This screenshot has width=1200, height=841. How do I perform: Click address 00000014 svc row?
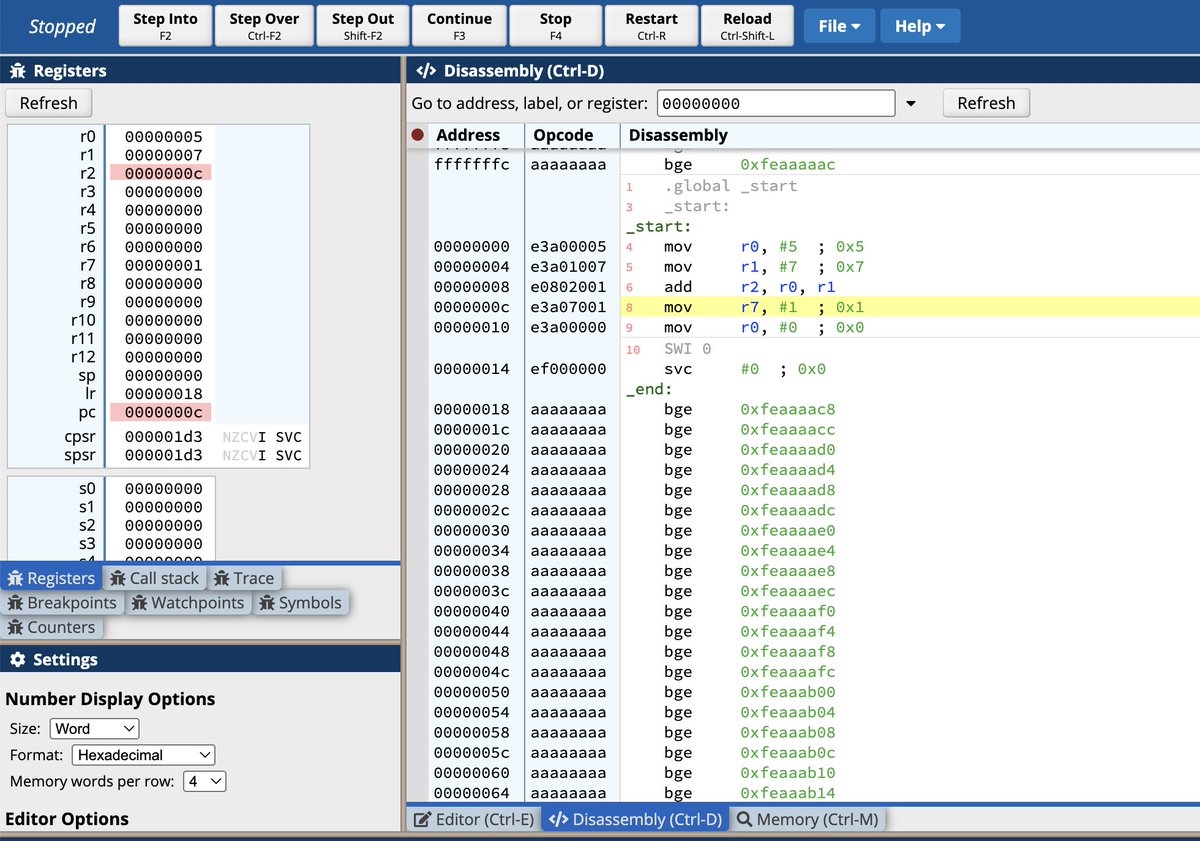point(471,369)
